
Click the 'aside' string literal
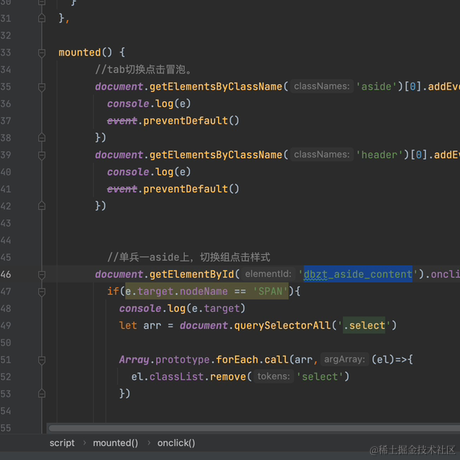pos(376,87)
